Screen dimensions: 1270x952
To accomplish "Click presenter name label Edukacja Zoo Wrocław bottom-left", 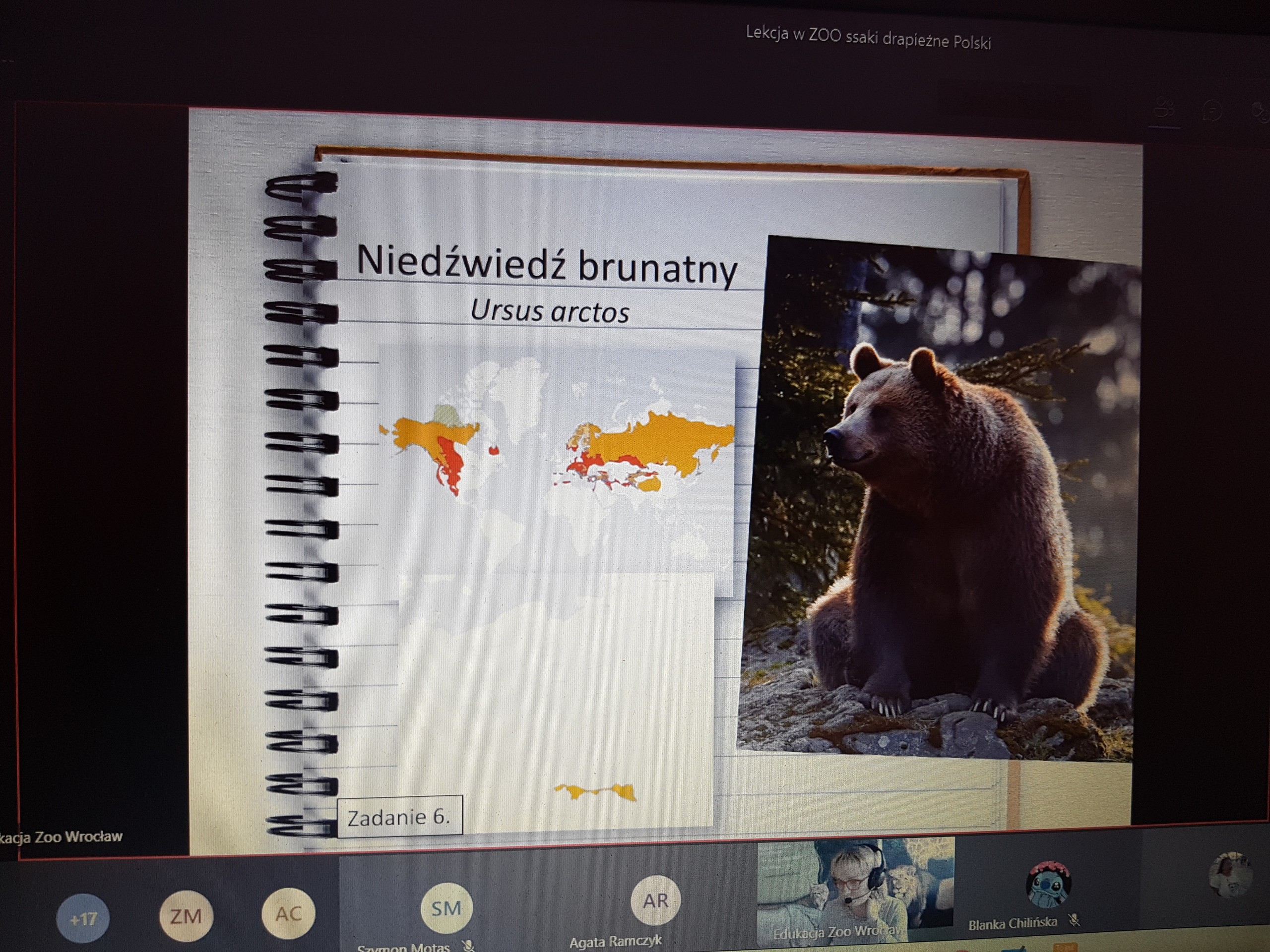I will click(61, 836).
